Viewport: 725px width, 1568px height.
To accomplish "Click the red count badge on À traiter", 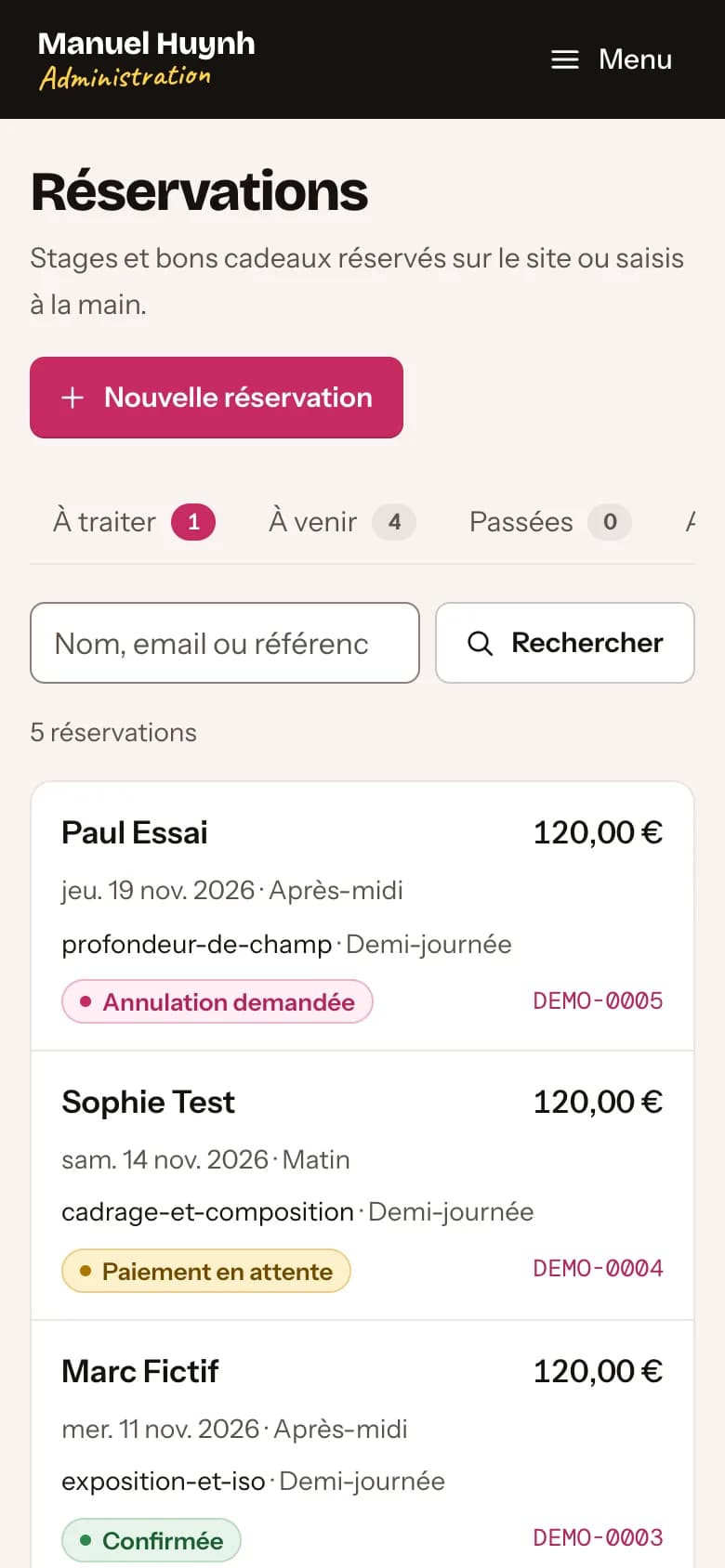I will click(x=193, y=522).
